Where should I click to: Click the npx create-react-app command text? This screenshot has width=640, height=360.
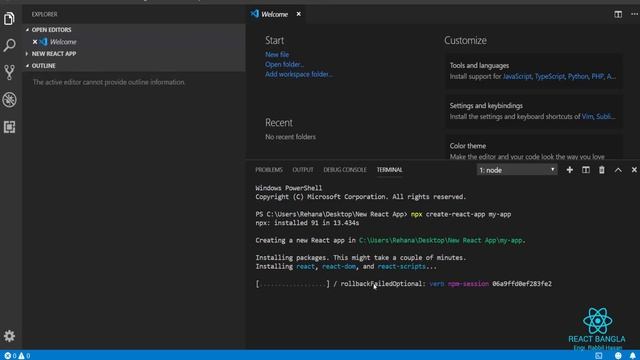(x=461, y=214)
